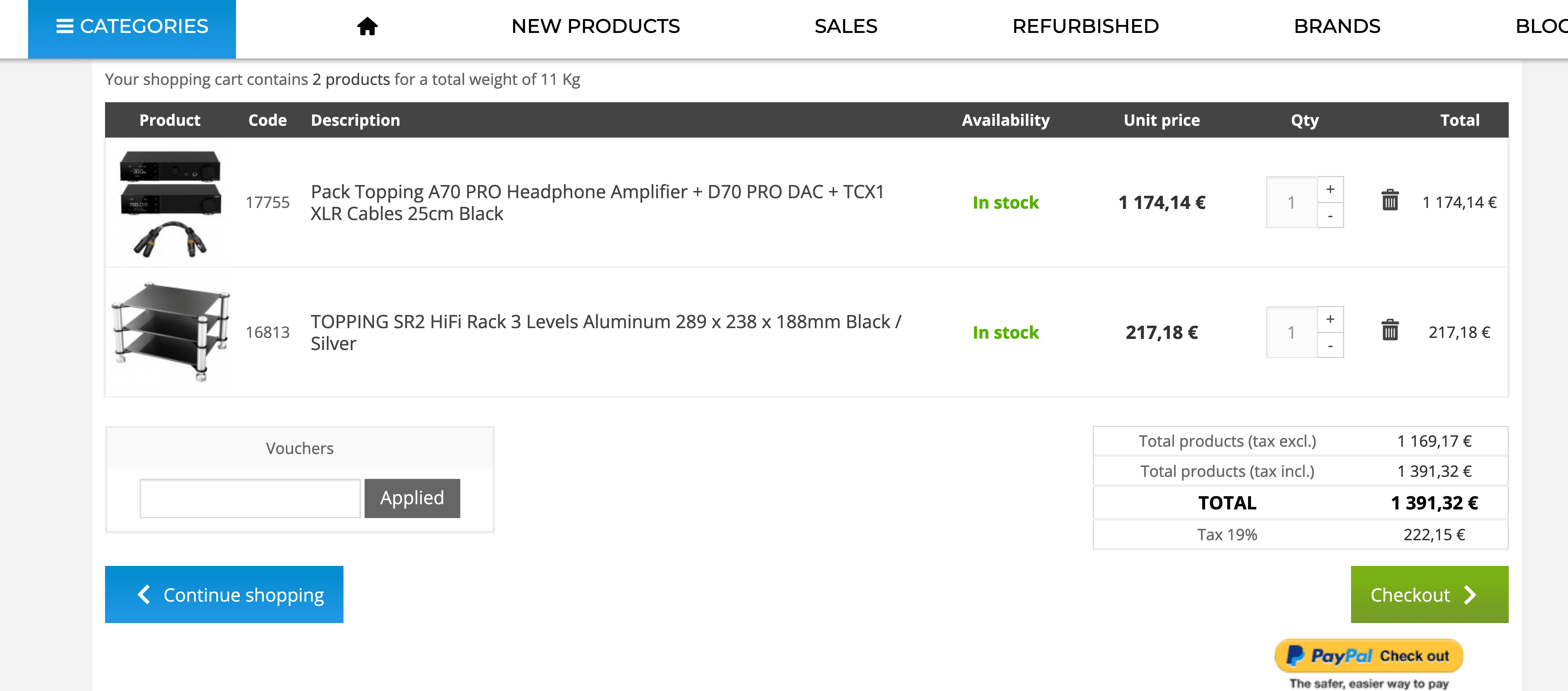Open the Categories hamburger menu
This screenshot has height=691, width=1568.
pos(132,27)
